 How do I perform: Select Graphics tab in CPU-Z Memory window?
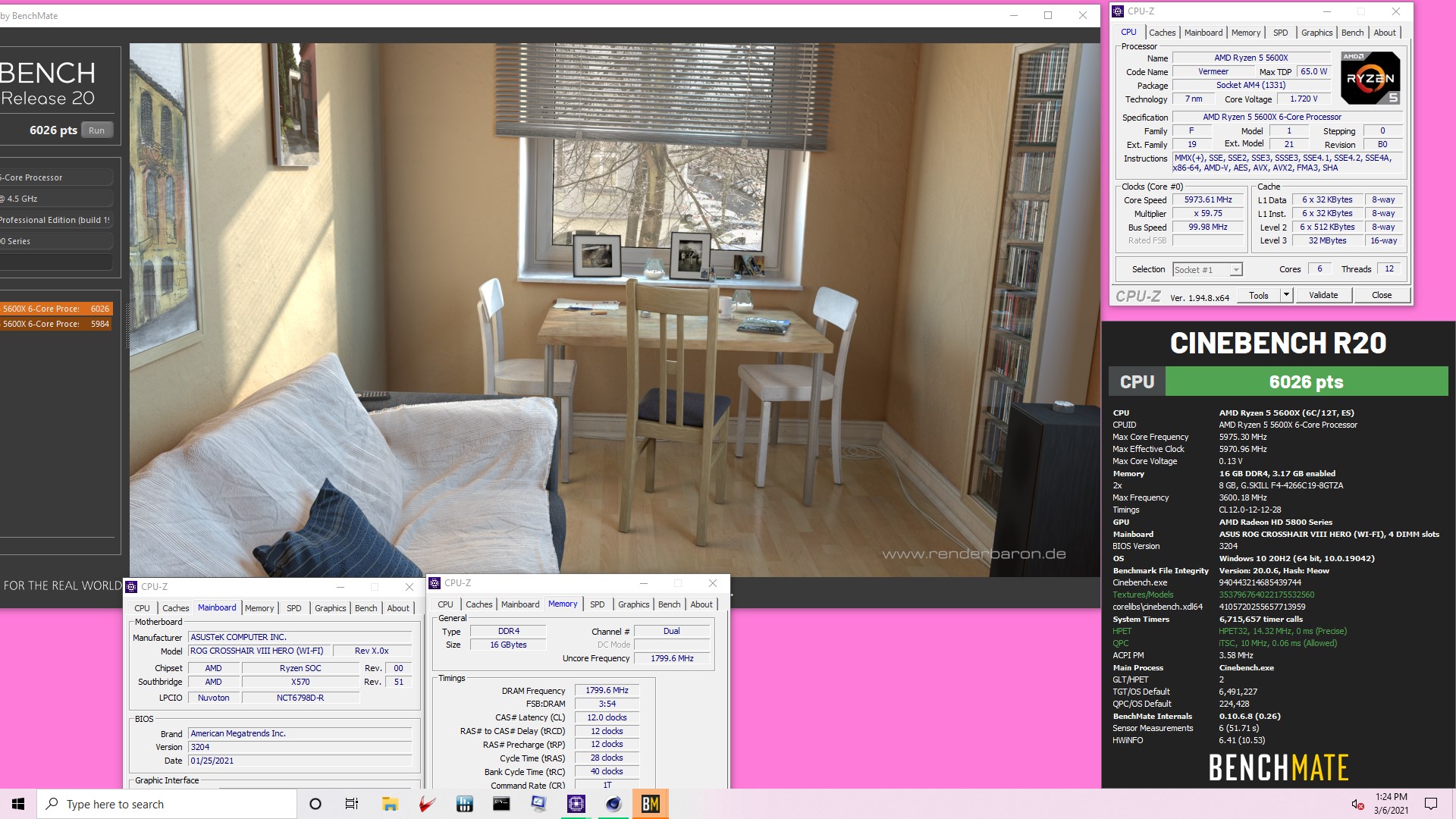coord(633,604)
